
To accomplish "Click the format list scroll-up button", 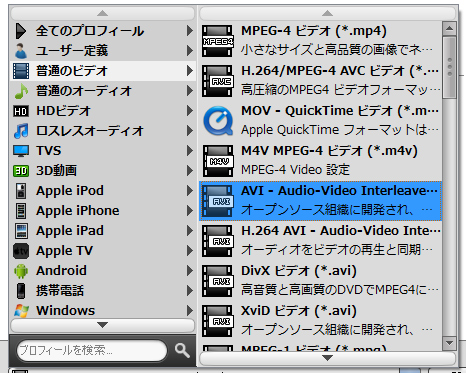I will click(327, 13).
